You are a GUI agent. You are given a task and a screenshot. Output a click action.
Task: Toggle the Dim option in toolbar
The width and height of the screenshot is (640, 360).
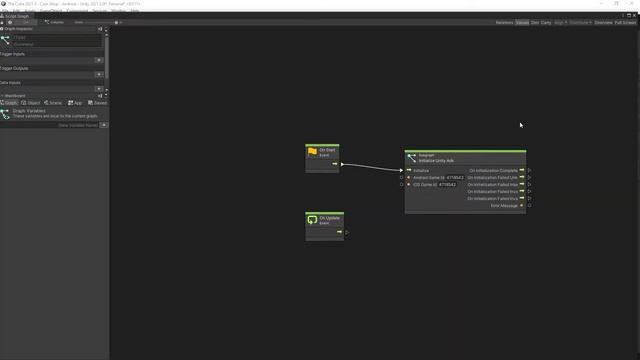tap(535, 22)
